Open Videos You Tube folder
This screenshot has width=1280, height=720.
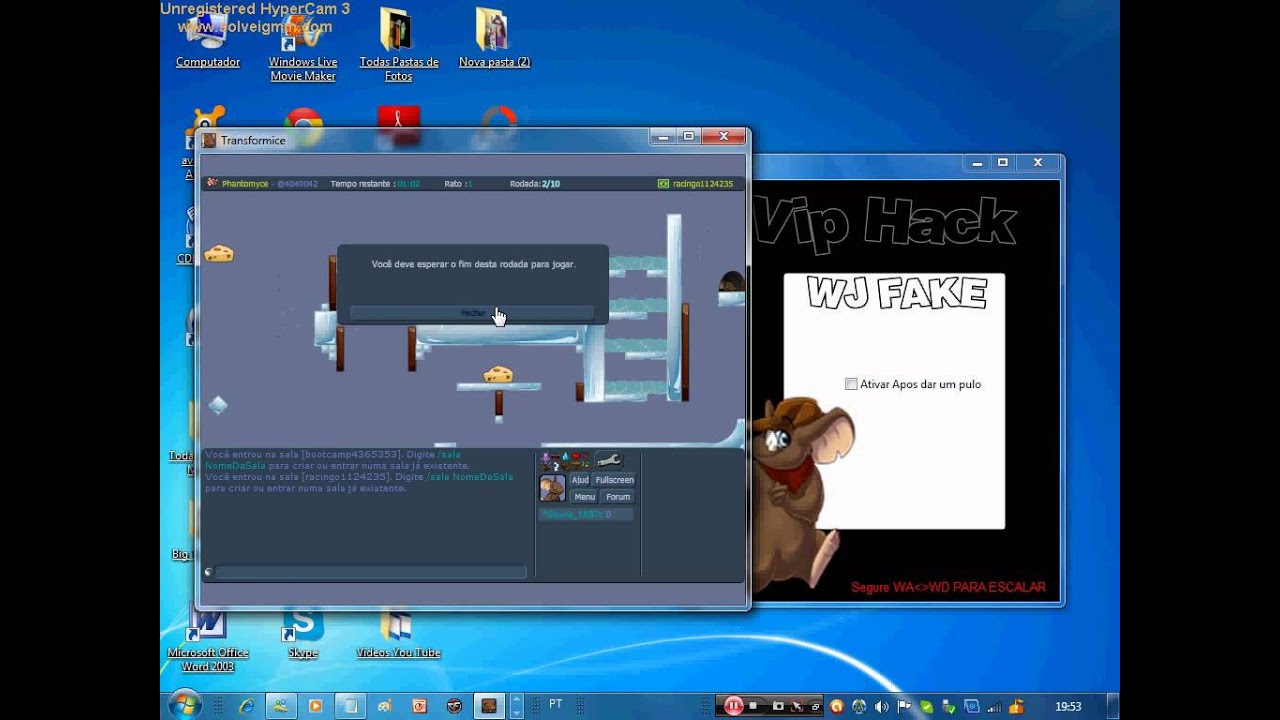click(398, 634)
